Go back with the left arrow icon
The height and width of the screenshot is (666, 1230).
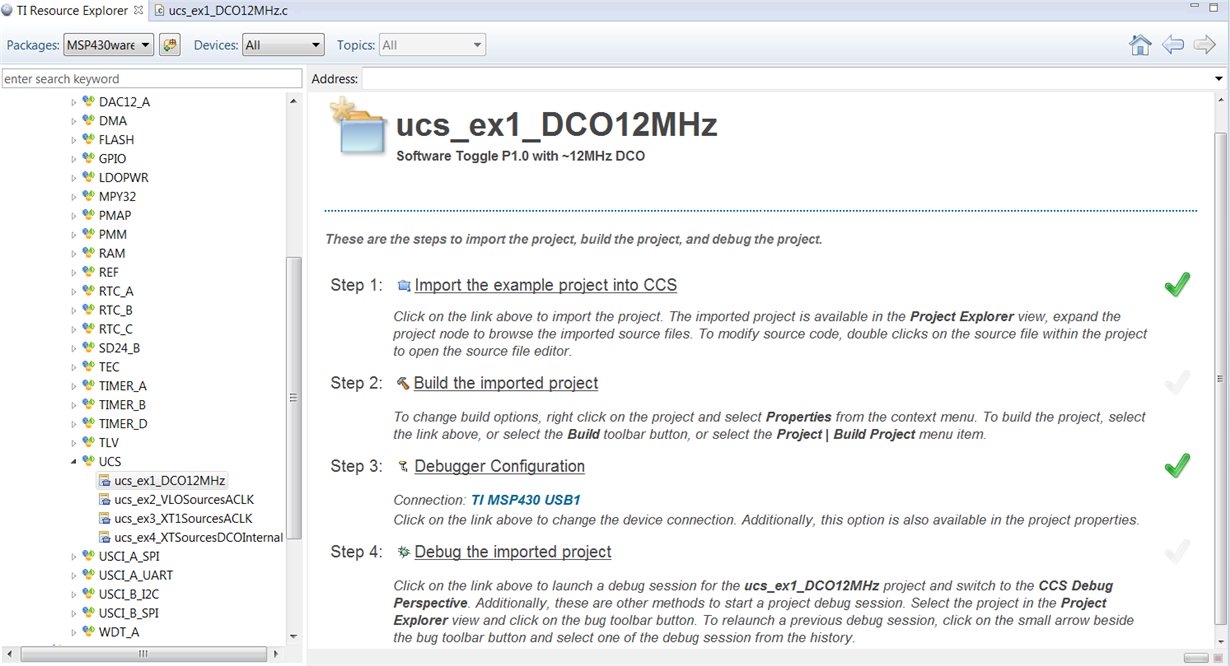(x=1173, y=45)
